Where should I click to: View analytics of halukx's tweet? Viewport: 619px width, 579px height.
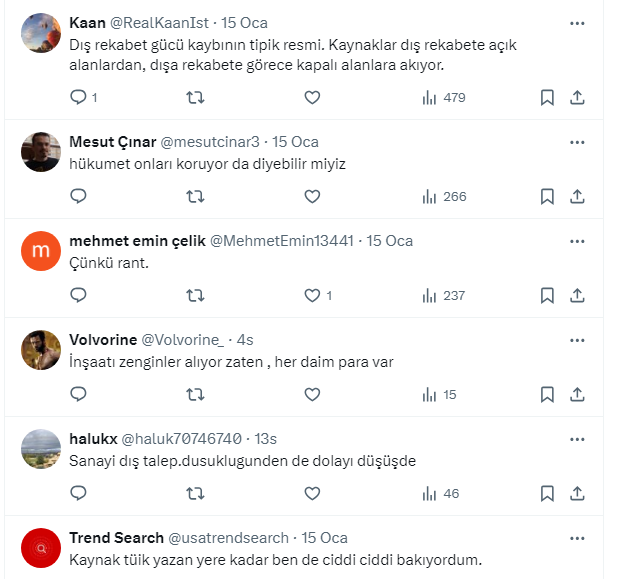click(x=443, y=493)
